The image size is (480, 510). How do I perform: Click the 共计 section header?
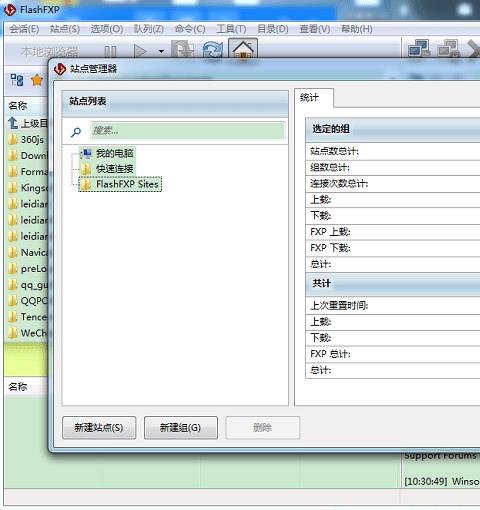tap(393, 284)
